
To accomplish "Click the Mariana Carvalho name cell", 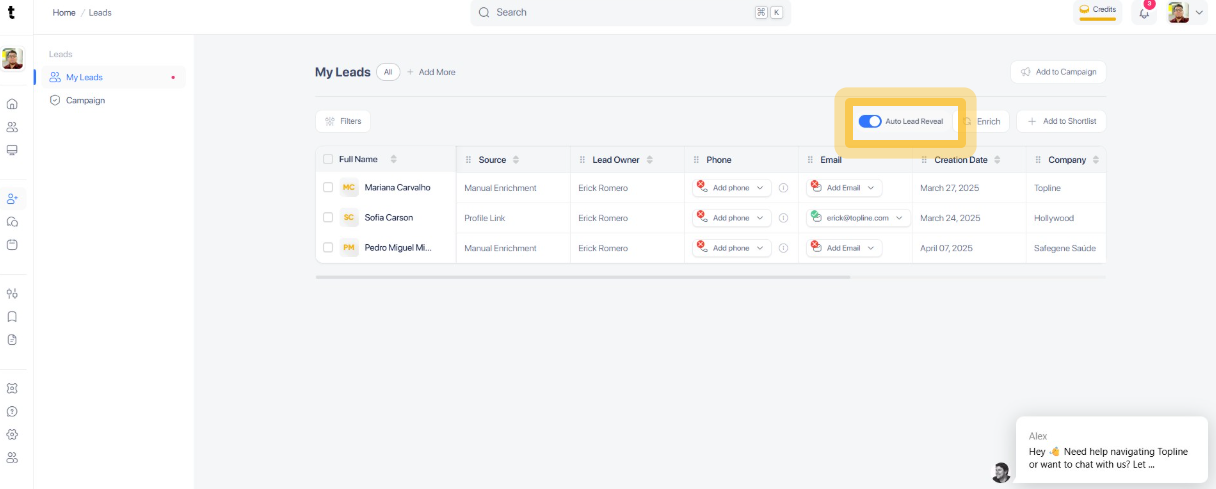I will [397, 187].
